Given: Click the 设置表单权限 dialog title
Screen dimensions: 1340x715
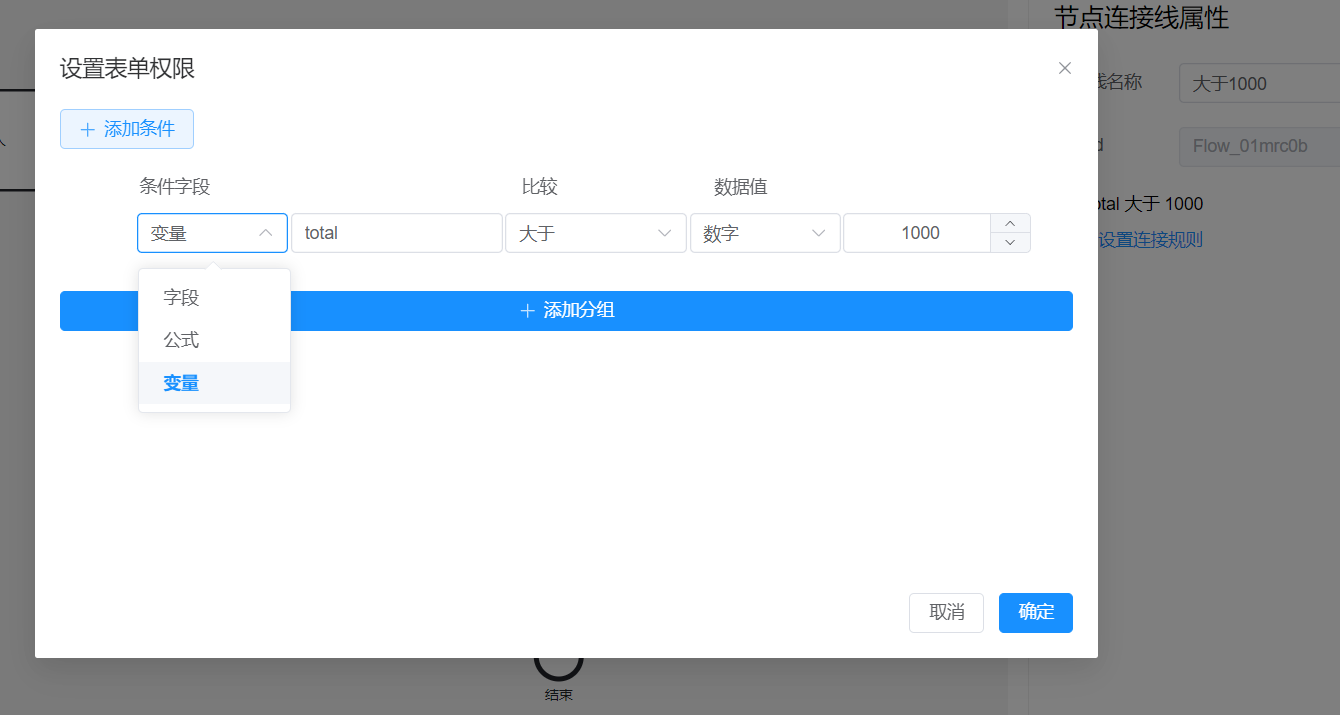Looking at the screenshot, I should [128, 69].
